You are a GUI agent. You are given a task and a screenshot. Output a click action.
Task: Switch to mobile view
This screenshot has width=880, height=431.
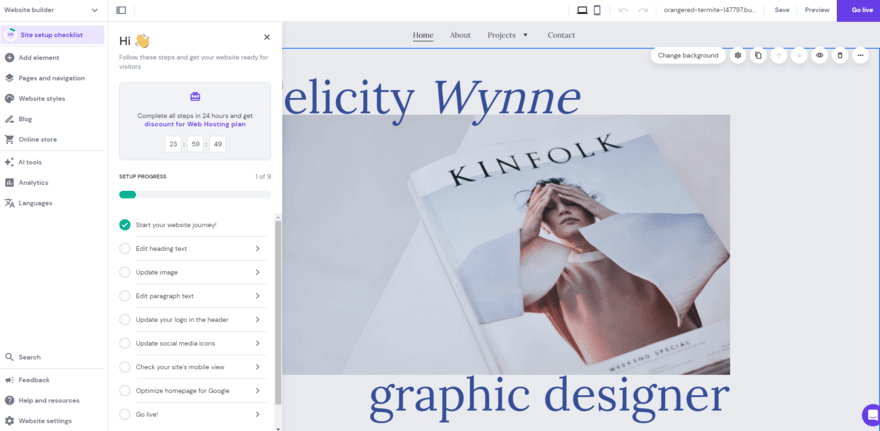(597, 10)
